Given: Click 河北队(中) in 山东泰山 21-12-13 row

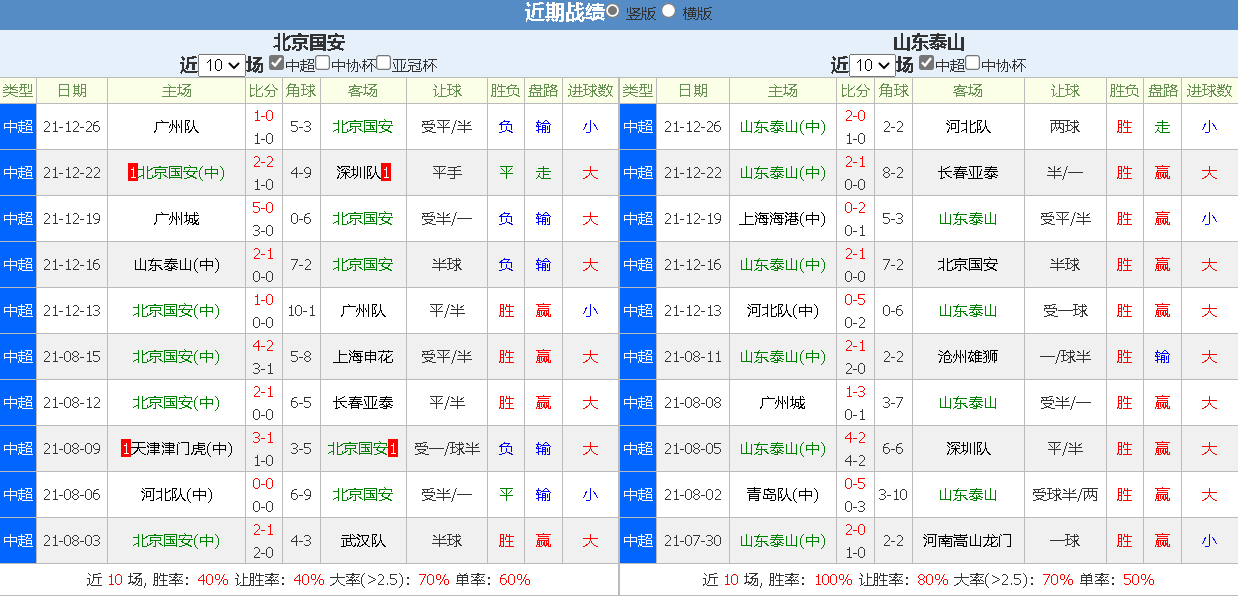Looking at the screenshot, I should point(783,311).
